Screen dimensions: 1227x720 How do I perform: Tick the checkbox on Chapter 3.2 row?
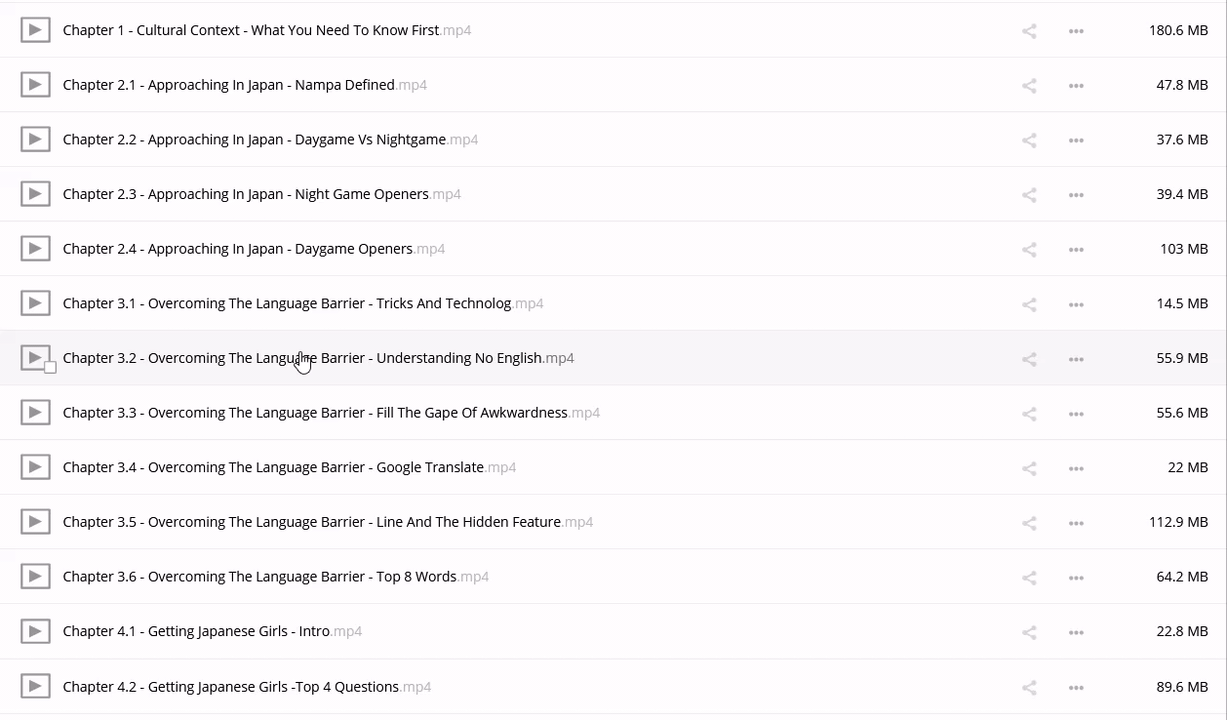coord(50,368)
